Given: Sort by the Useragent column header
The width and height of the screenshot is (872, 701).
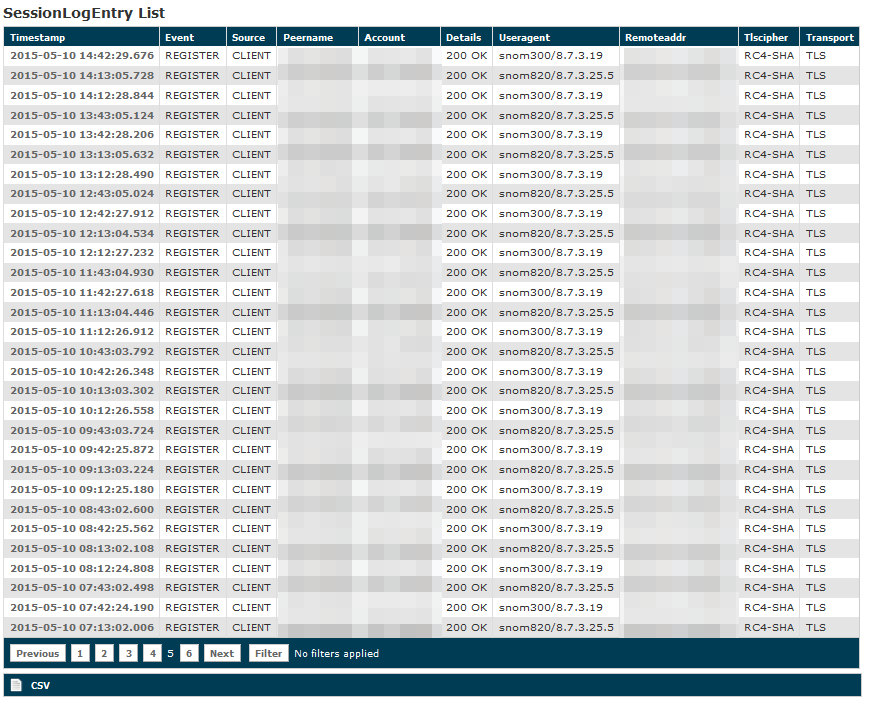Looking at the screenshot, I should point(524,38).
